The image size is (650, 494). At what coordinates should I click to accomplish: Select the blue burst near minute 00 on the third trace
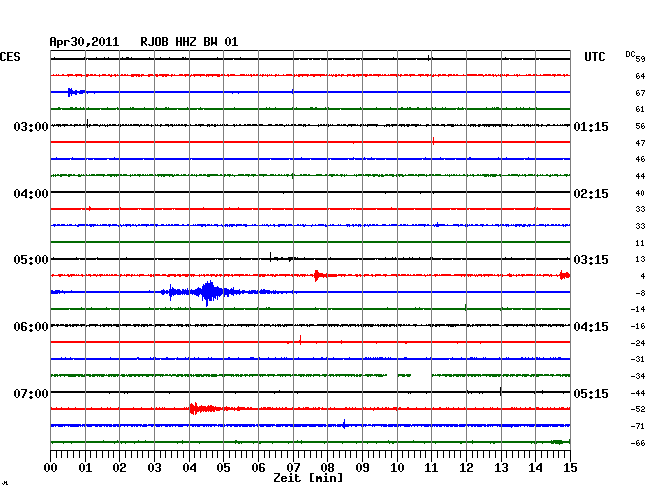[x=76, y=92]
